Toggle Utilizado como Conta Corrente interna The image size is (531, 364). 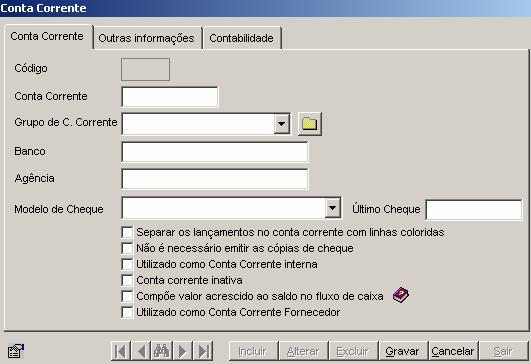pyautogui.click(x=127, y=264)
